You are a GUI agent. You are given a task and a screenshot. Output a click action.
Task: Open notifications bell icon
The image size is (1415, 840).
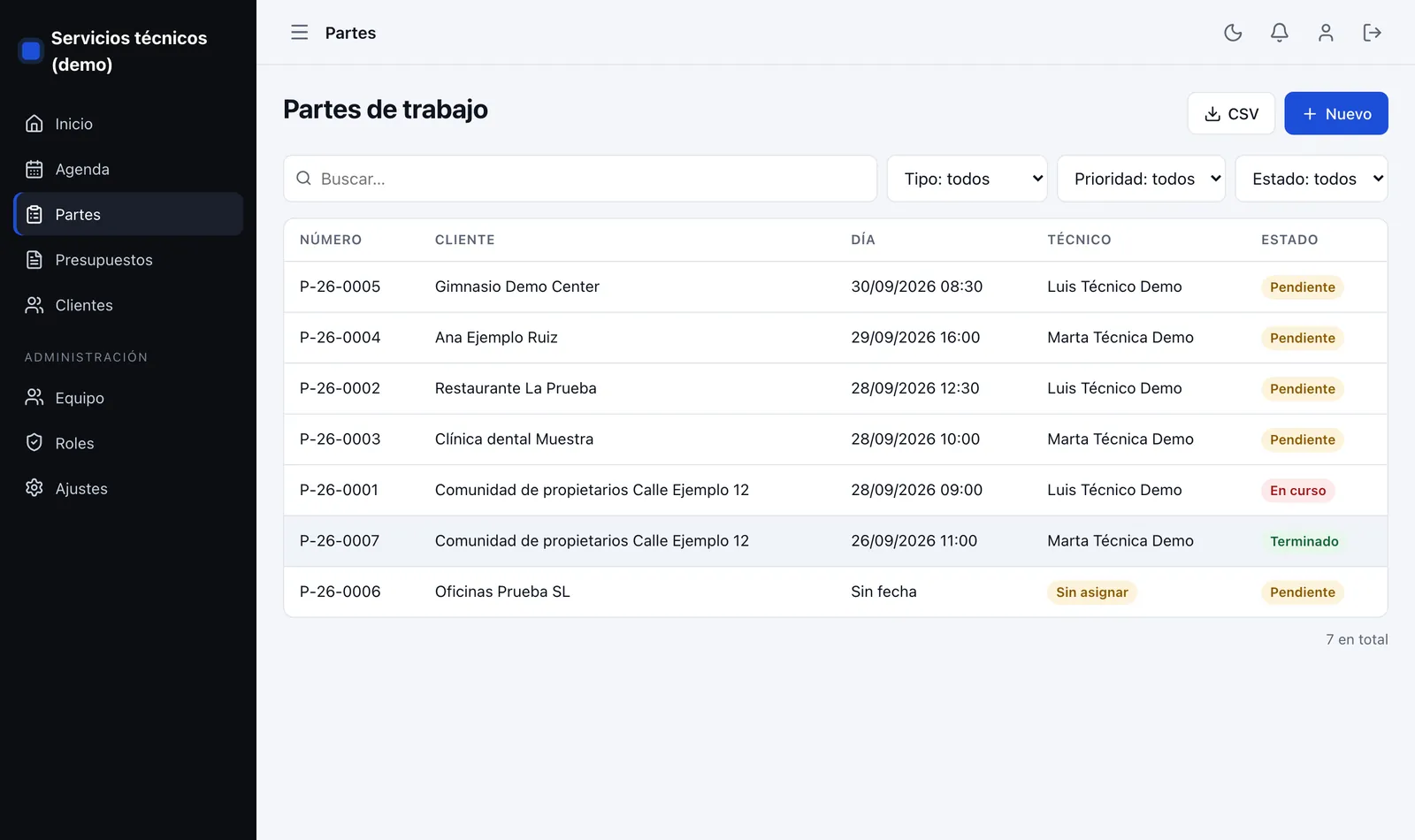click(x=1279, y=33)
